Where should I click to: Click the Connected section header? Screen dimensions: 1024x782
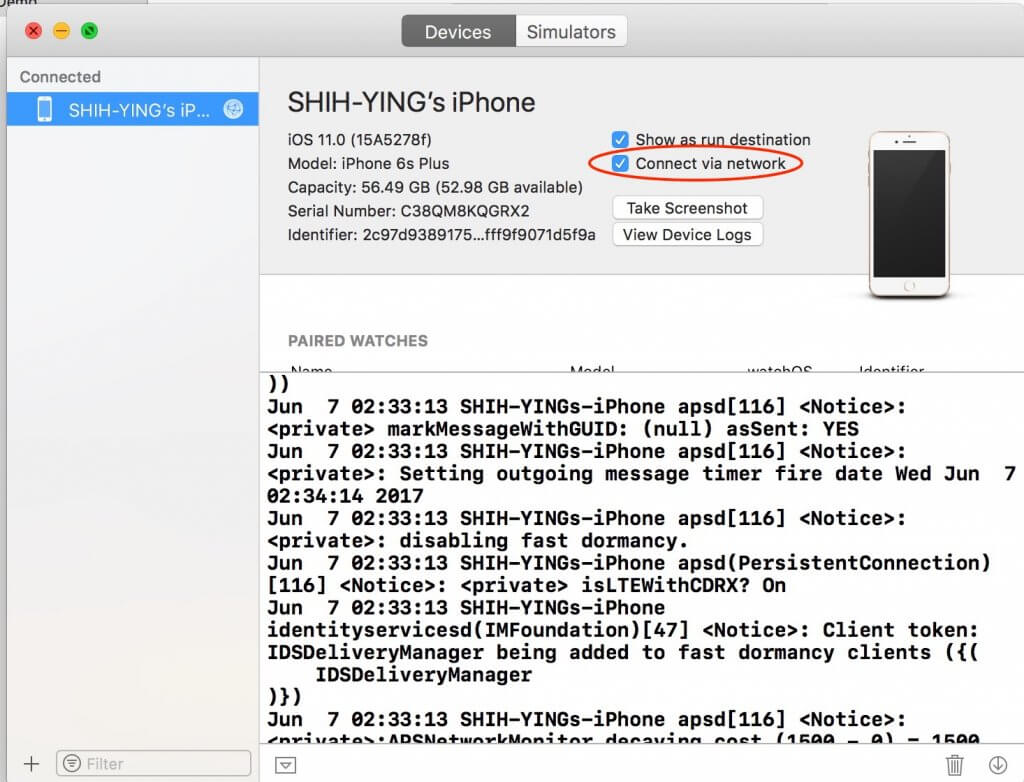(60, 76)
